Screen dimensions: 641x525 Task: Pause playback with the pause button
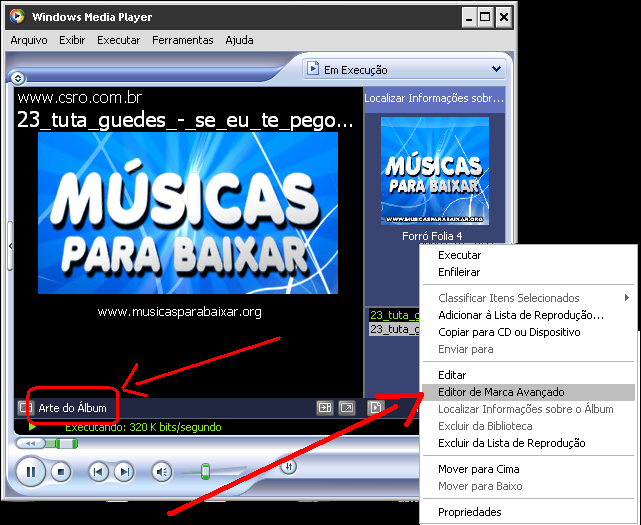31,471
